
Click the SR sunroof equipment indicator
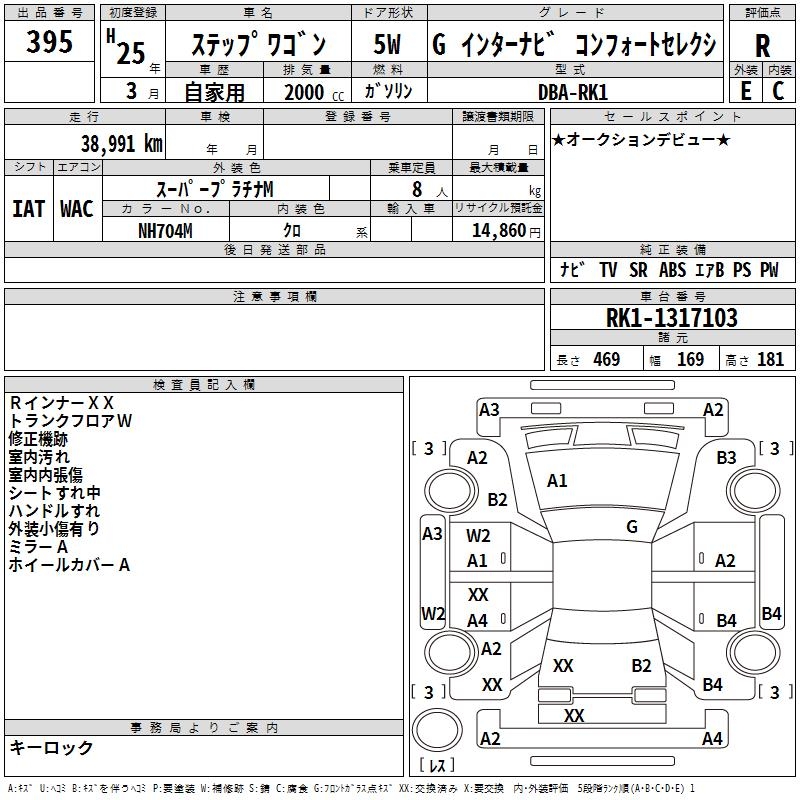[x=638, y=270]
